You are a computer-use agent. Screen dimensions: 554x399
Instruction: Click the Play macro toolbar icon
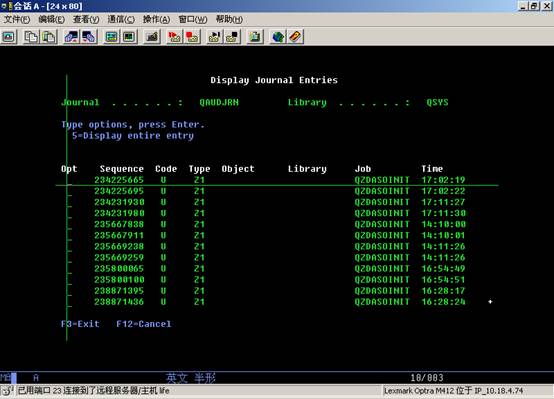tap(214, 37)
